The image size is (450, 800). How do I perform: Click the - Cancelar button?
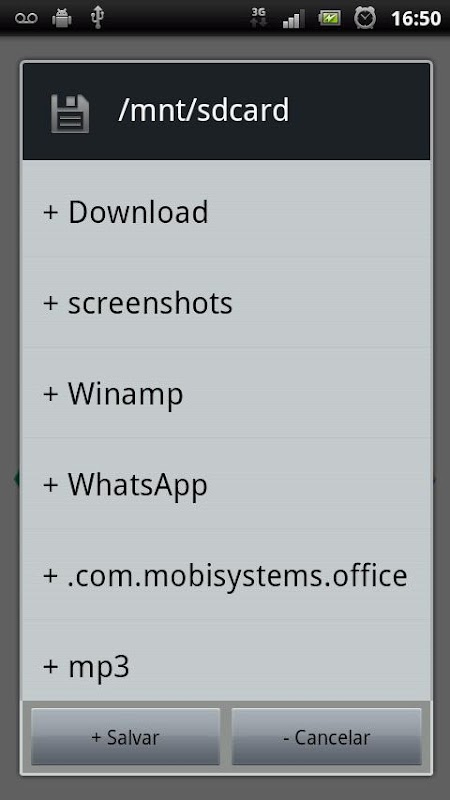(327, 736)
